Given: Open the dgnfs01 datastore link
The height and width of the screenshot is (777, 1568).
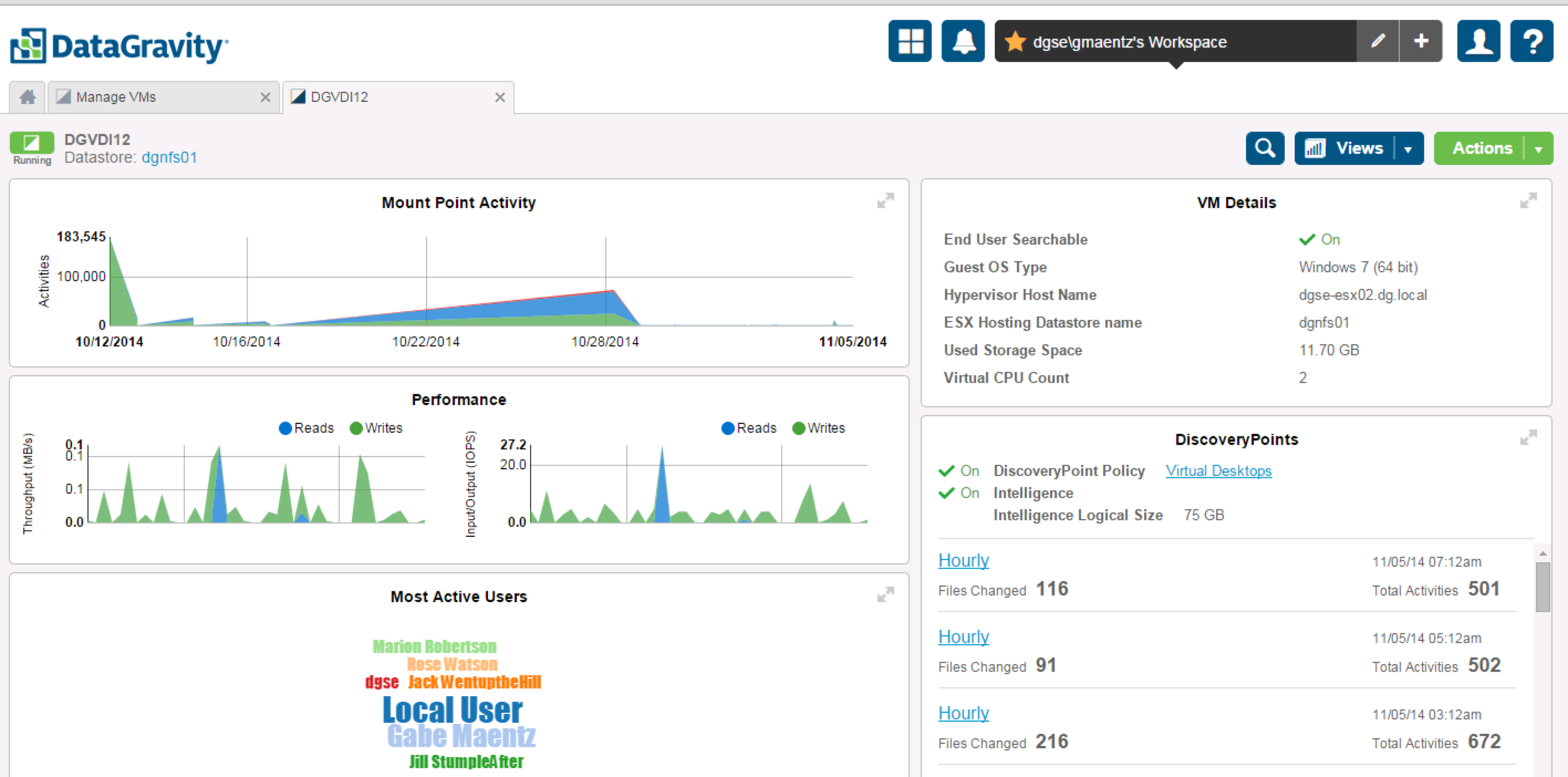Looking at the screenshot, I should 169,157.
